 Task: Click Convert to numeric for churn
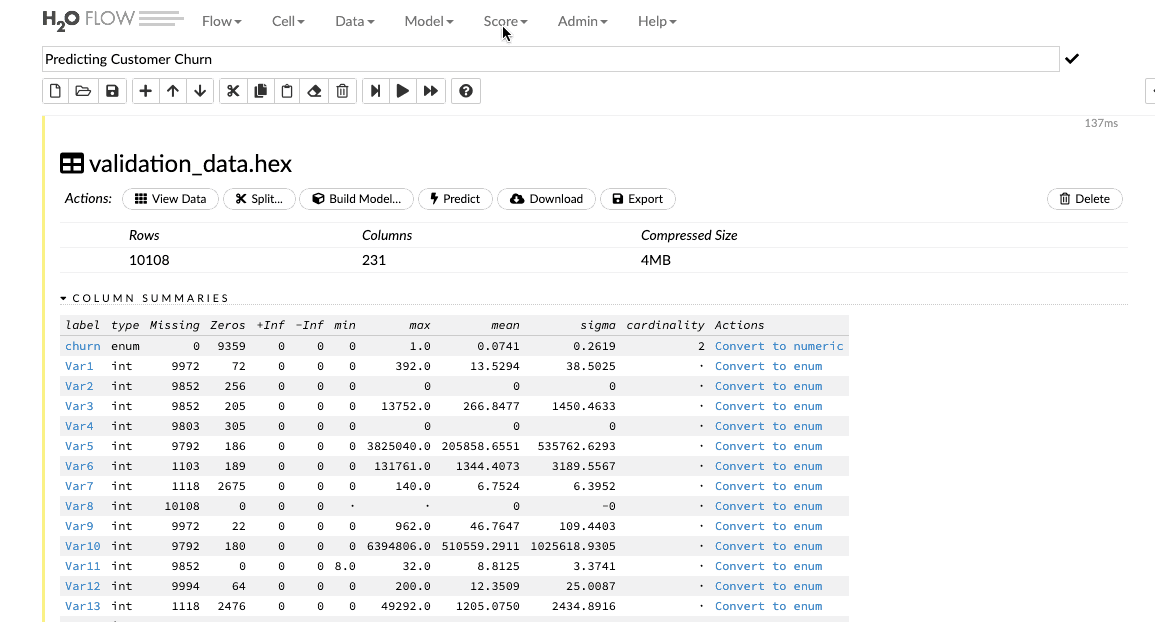pos(779,346)
